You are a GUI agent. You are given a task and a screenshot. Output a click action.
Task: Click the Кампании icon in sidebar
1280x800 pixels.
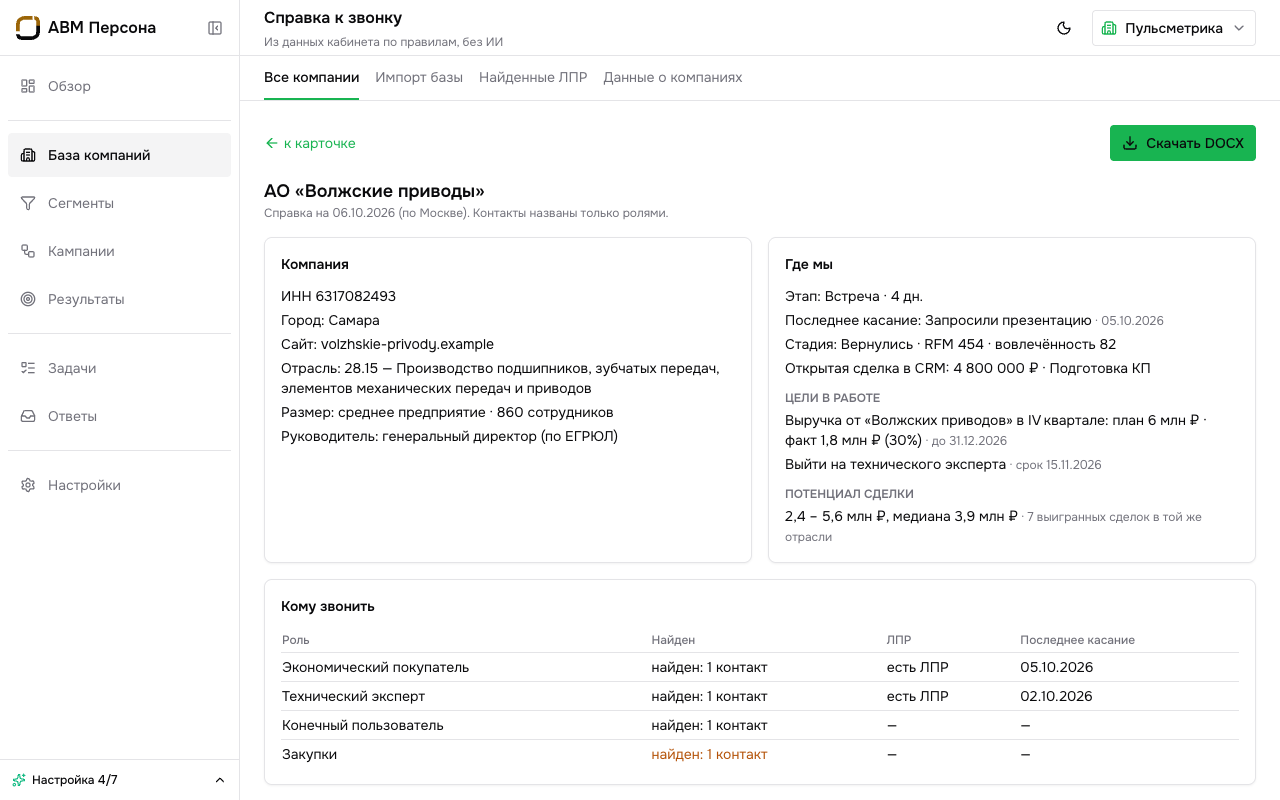(x=28, y=251)
